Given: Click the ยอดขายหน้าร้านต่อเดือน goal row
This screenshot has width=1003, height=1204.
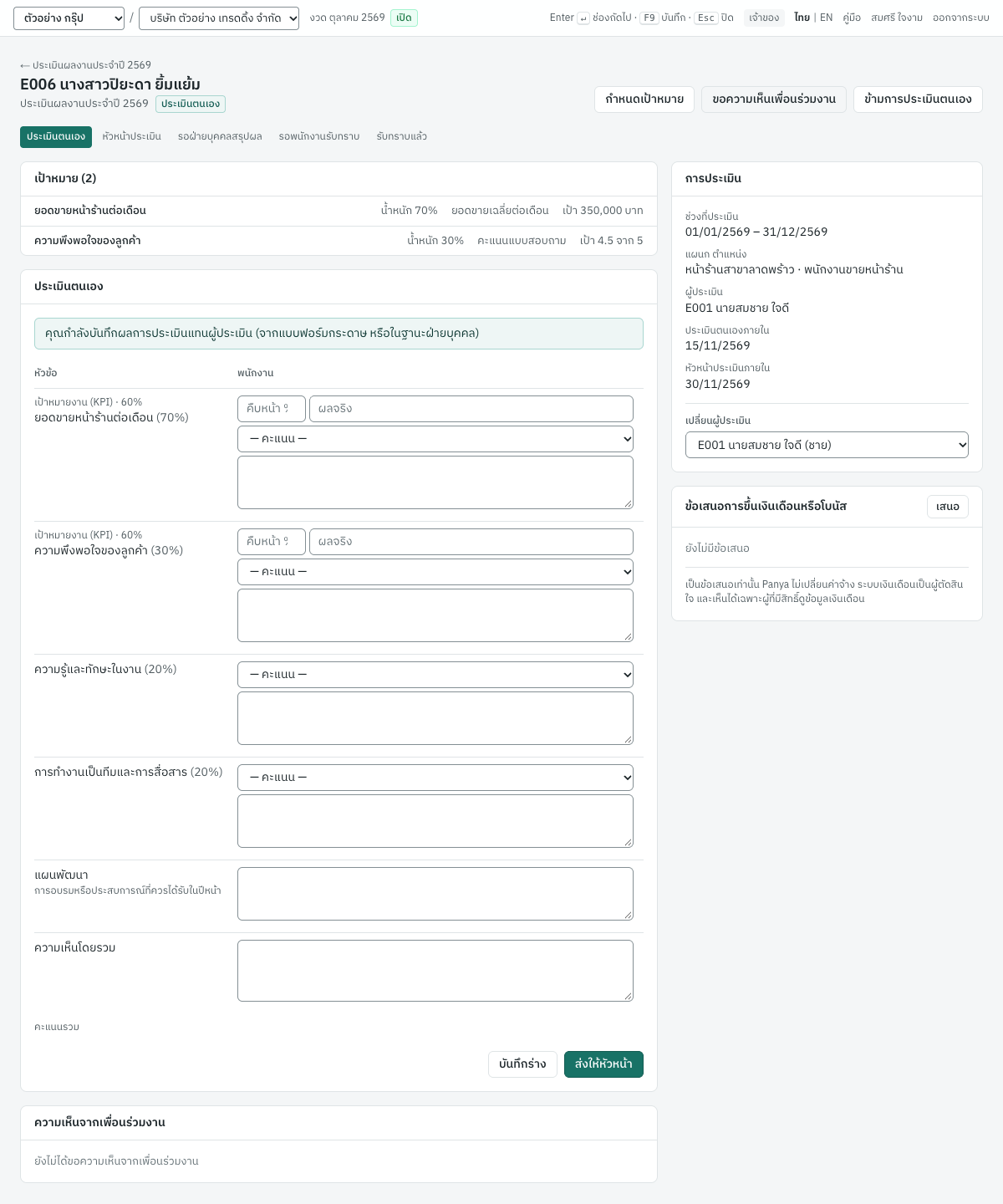Looking at the screenshot, I should [339, 211].
